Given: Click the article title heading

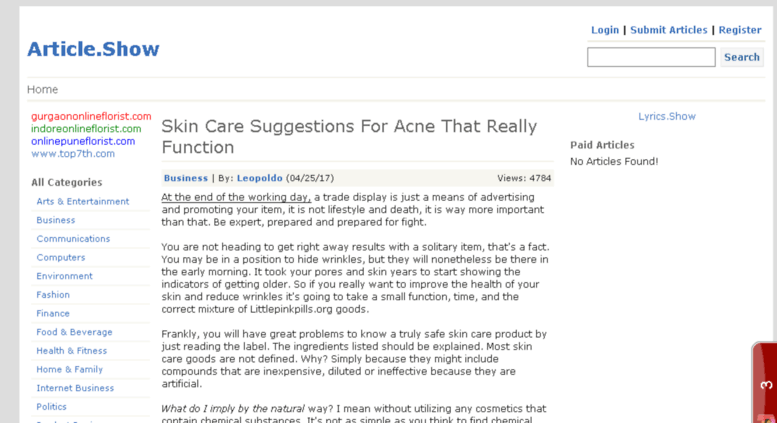Looking at the screenshot, I should click(349, 137).
